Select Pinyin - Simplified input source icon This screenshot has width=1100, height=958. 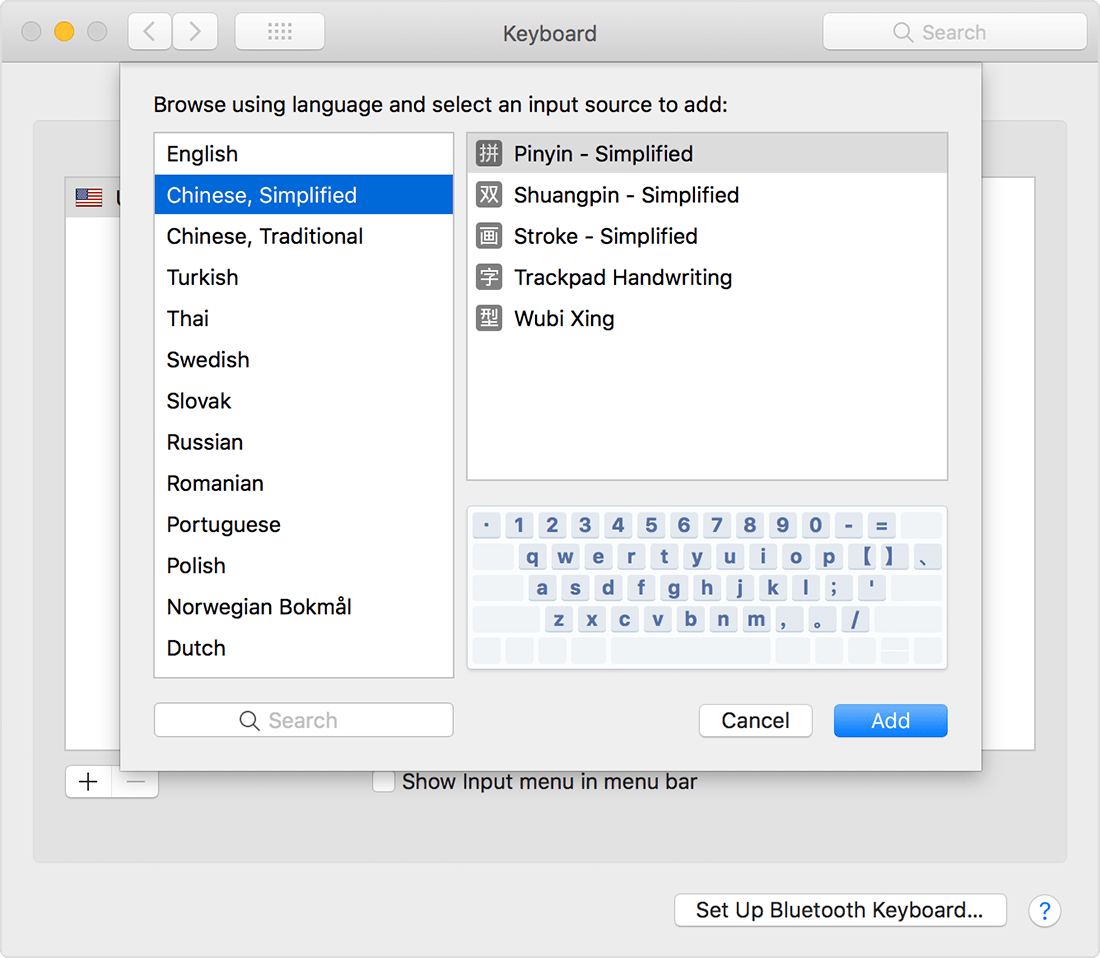click(x=489, y=154)
